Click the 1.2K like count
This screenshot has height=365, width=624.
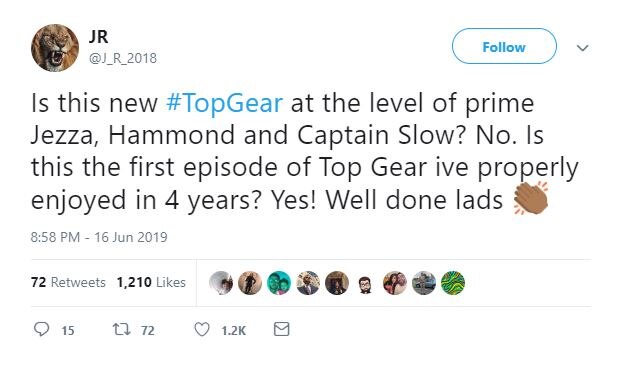(x=234, y=330)
